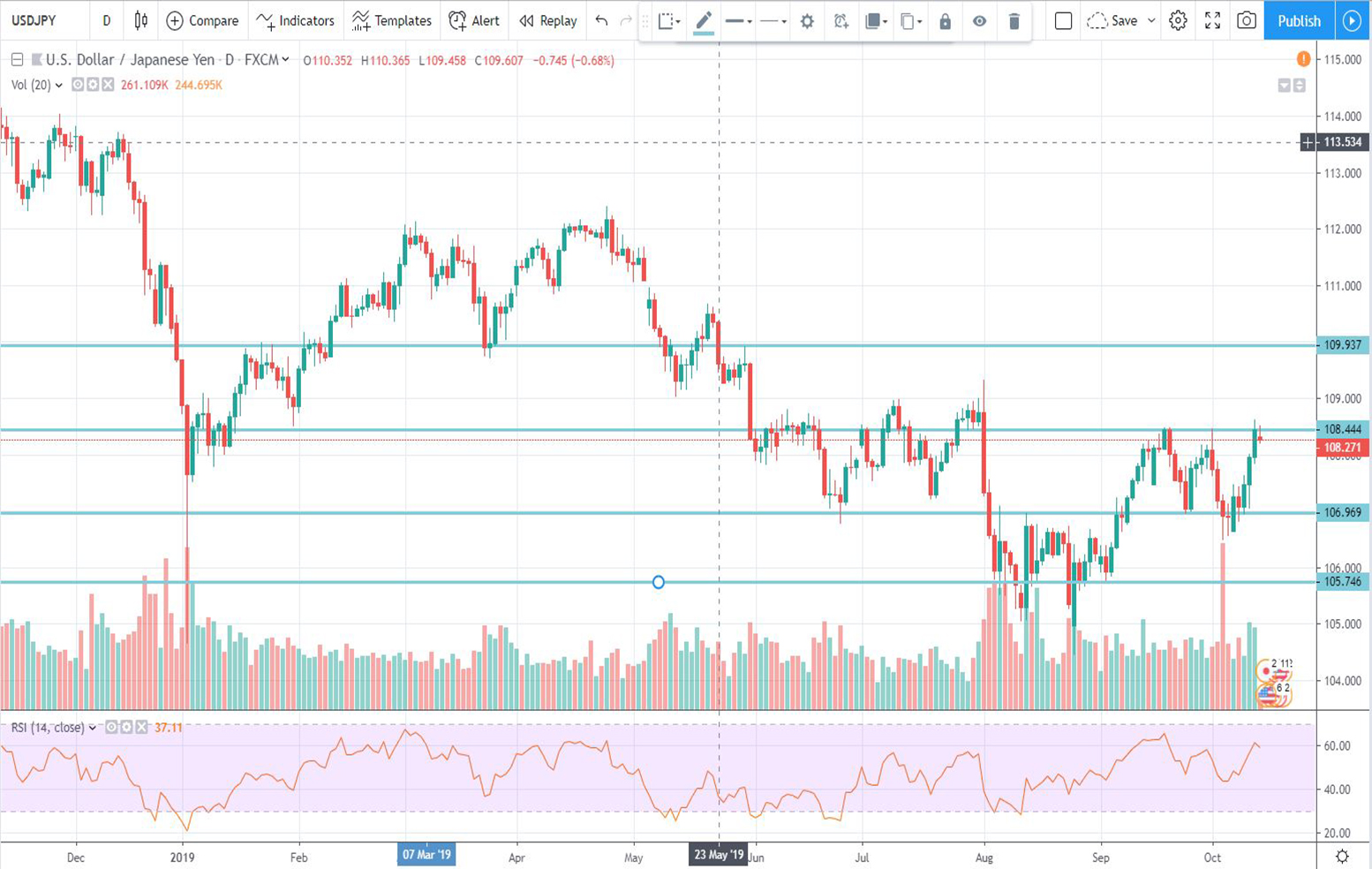
Task: Click the Publish button
Action: 1298,20
